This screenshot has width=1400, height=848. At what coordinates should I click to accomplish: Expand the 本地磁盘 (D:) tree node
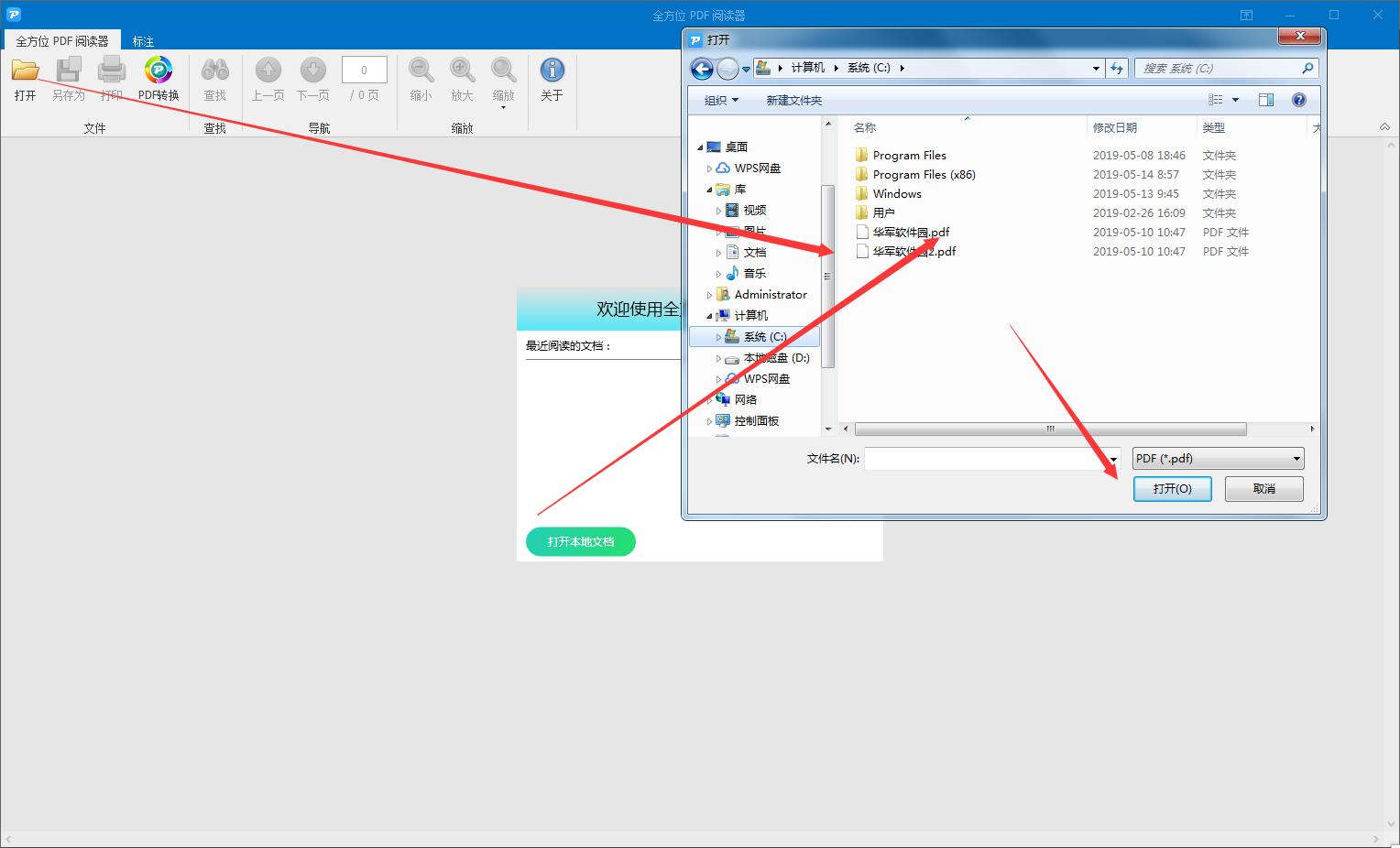click(719, 358)
